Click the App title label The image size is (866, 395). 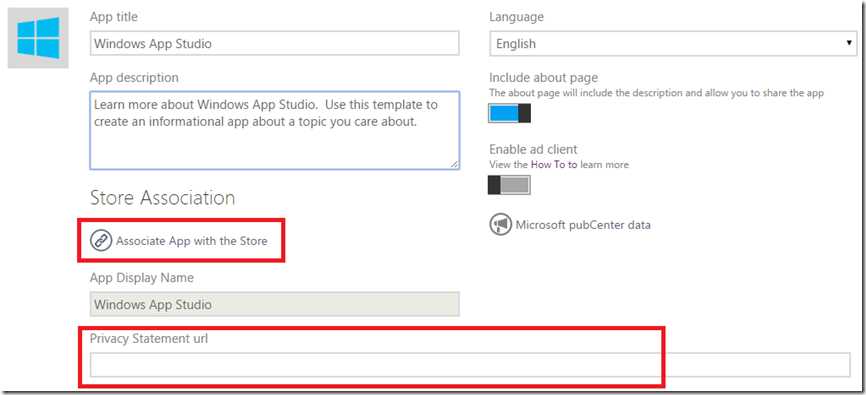pos(114,17)
